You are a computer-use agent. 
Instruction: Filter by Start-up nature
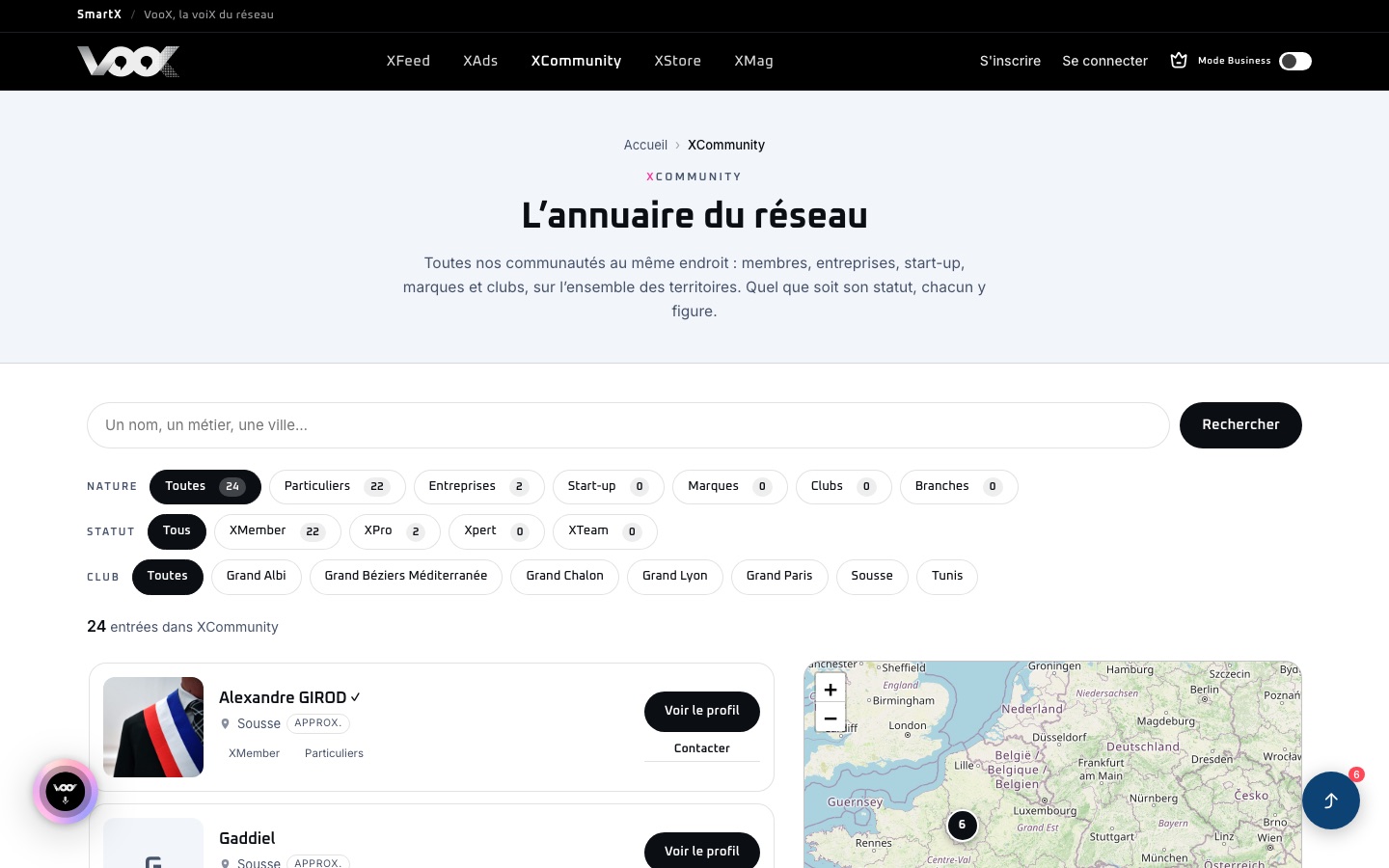(609, 487)
